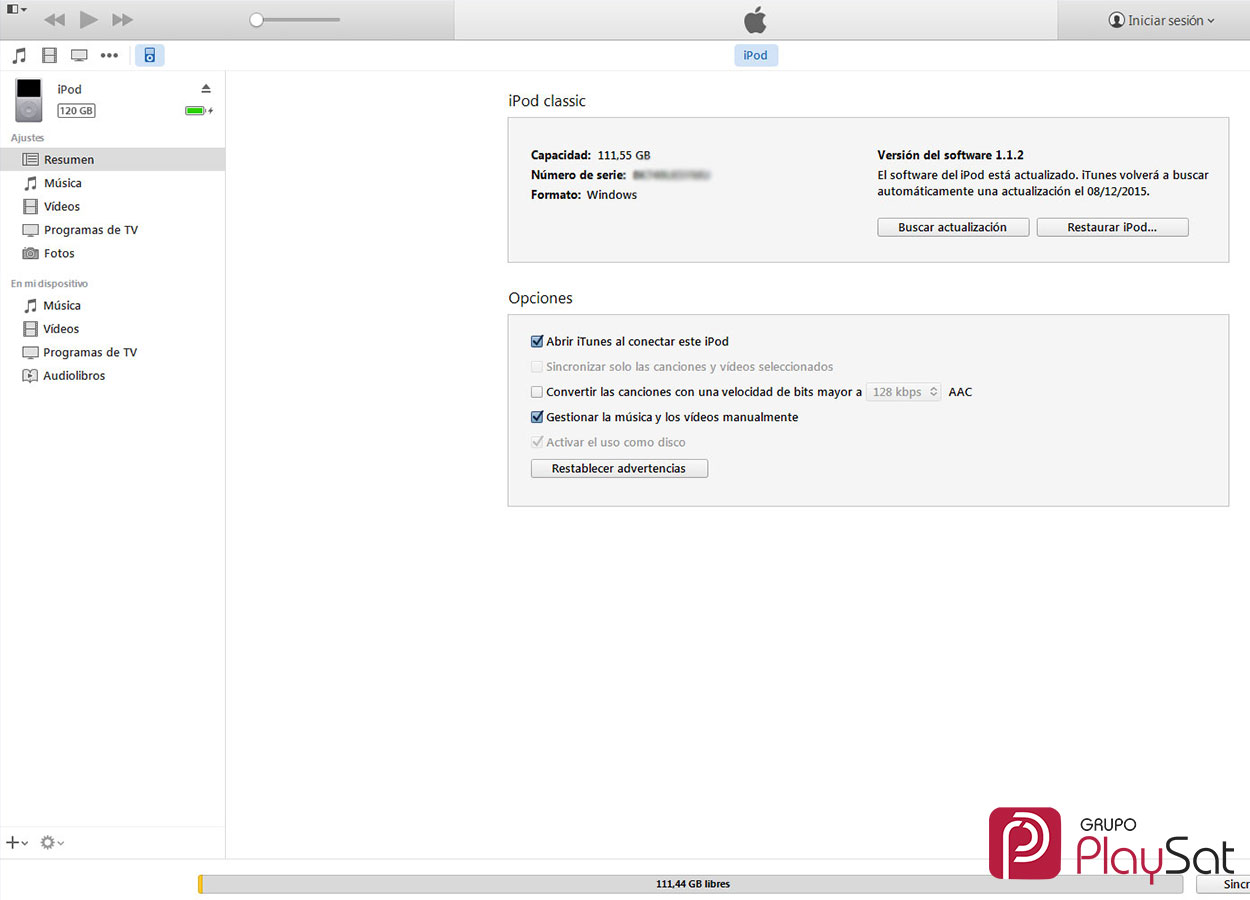Open Programas de TV under Ajustes
This screenshot has width=1250, height=900.
[x=112, y=230]
